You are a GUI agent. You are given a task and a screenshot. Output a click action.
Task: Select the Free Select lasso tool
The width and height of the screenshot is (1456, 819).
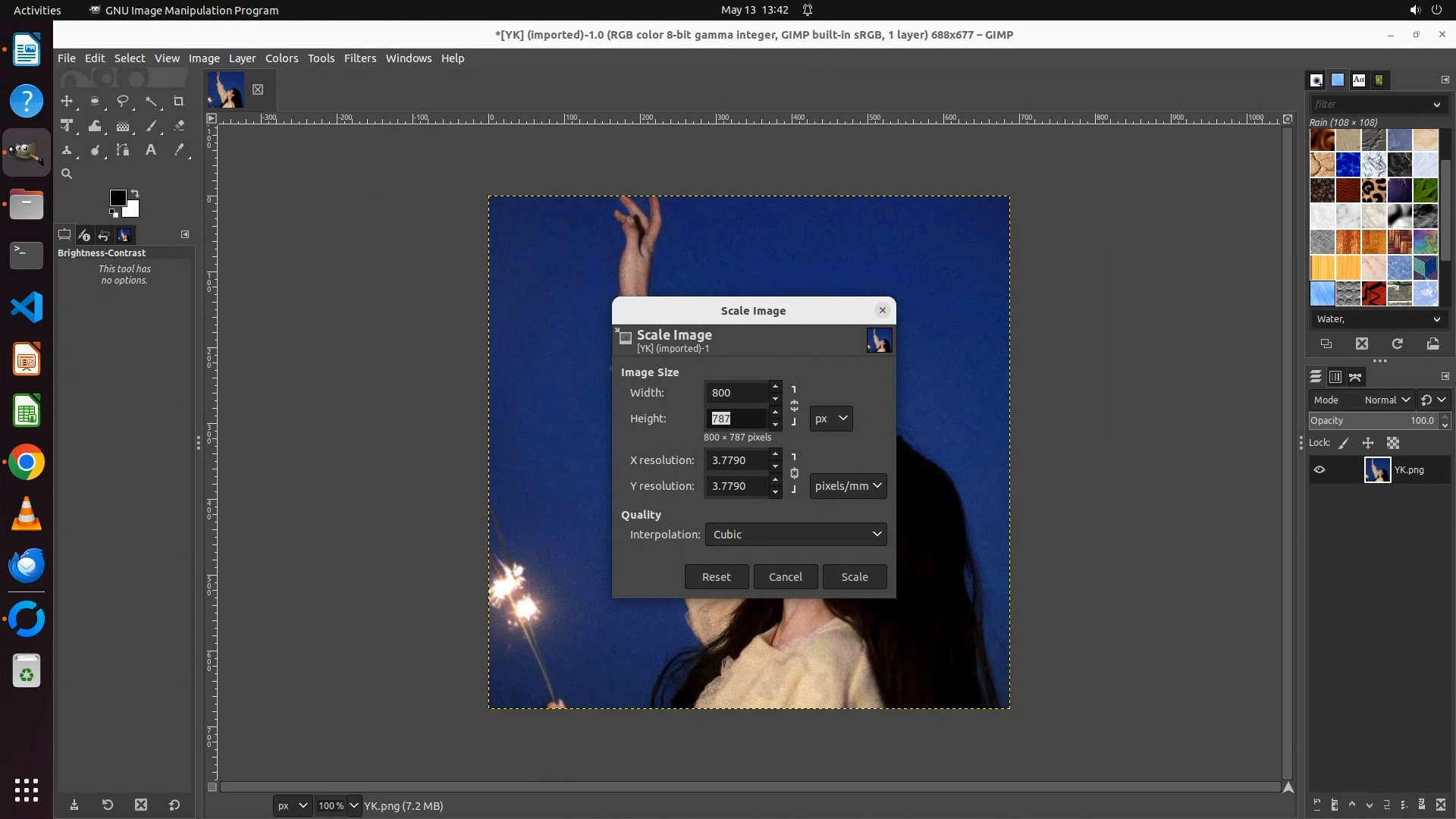122,102
